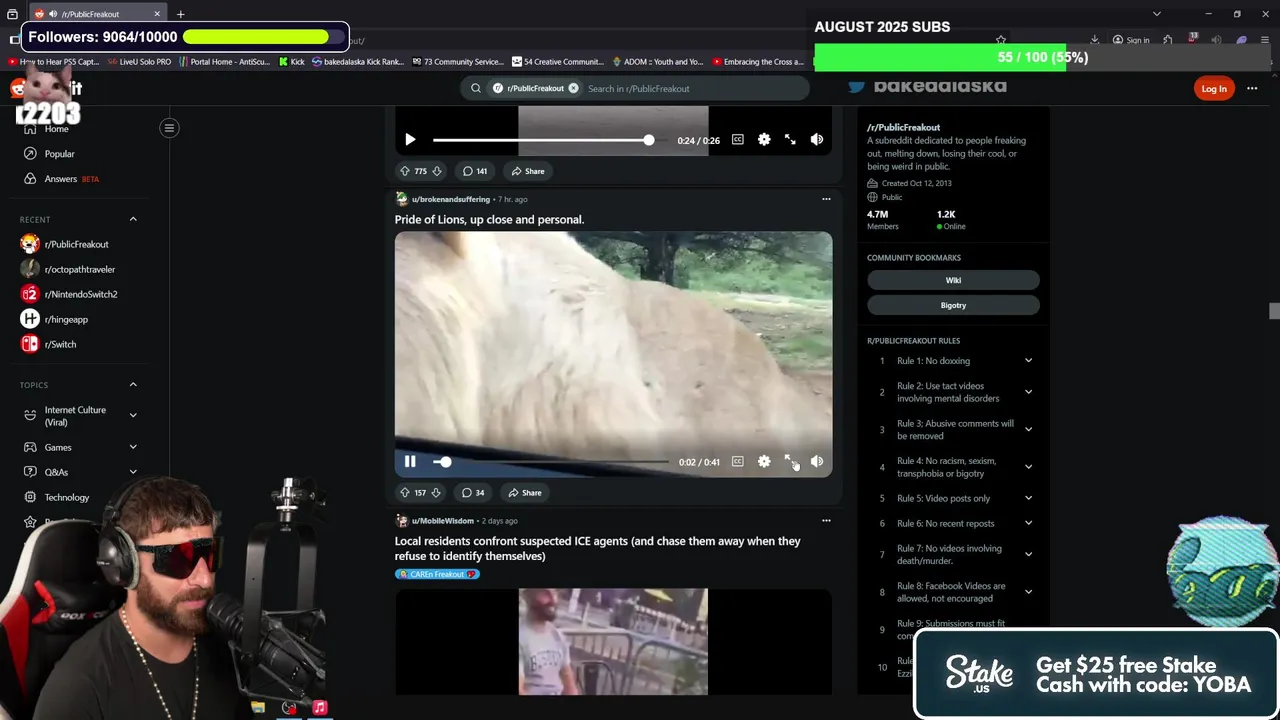Go to Home in sidebar
Image resolution: width=1280 pixels, height=720 pixels.
tap(56, 129)
